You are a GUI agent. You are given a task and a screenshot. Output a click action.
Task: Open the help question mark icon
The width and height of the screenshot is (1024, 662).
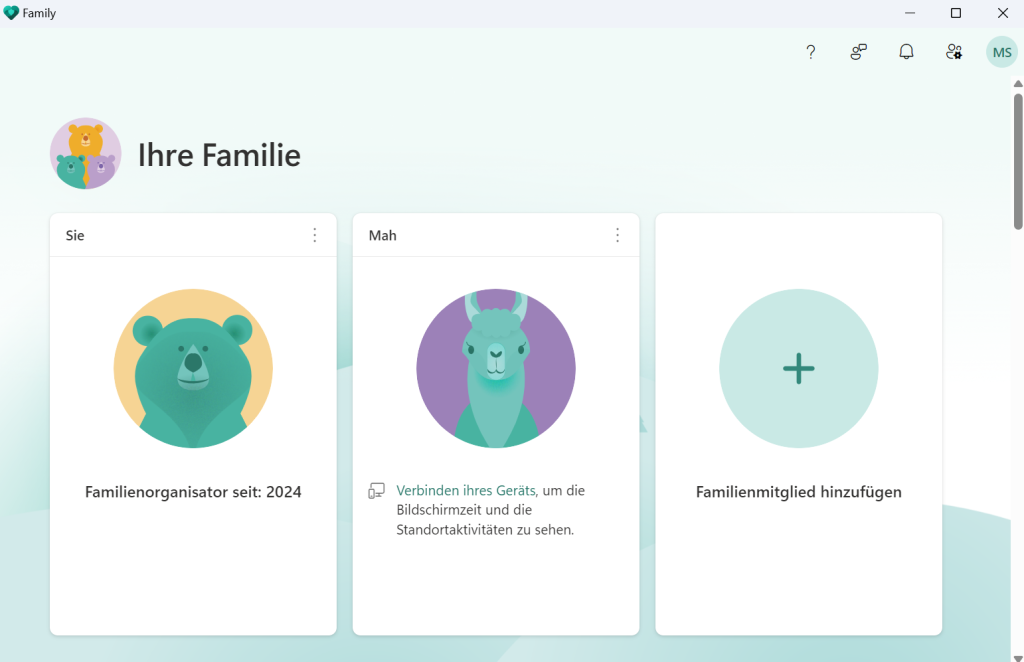coord(810,52)
